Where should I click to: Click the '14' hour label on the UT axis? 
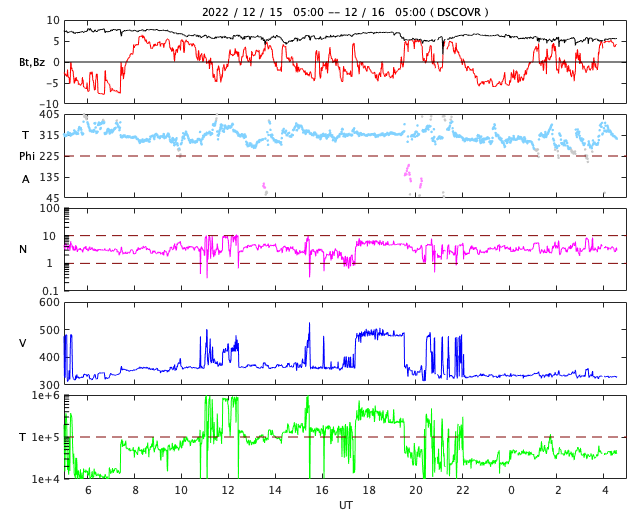pyautogui.click(x=275, y=490)
